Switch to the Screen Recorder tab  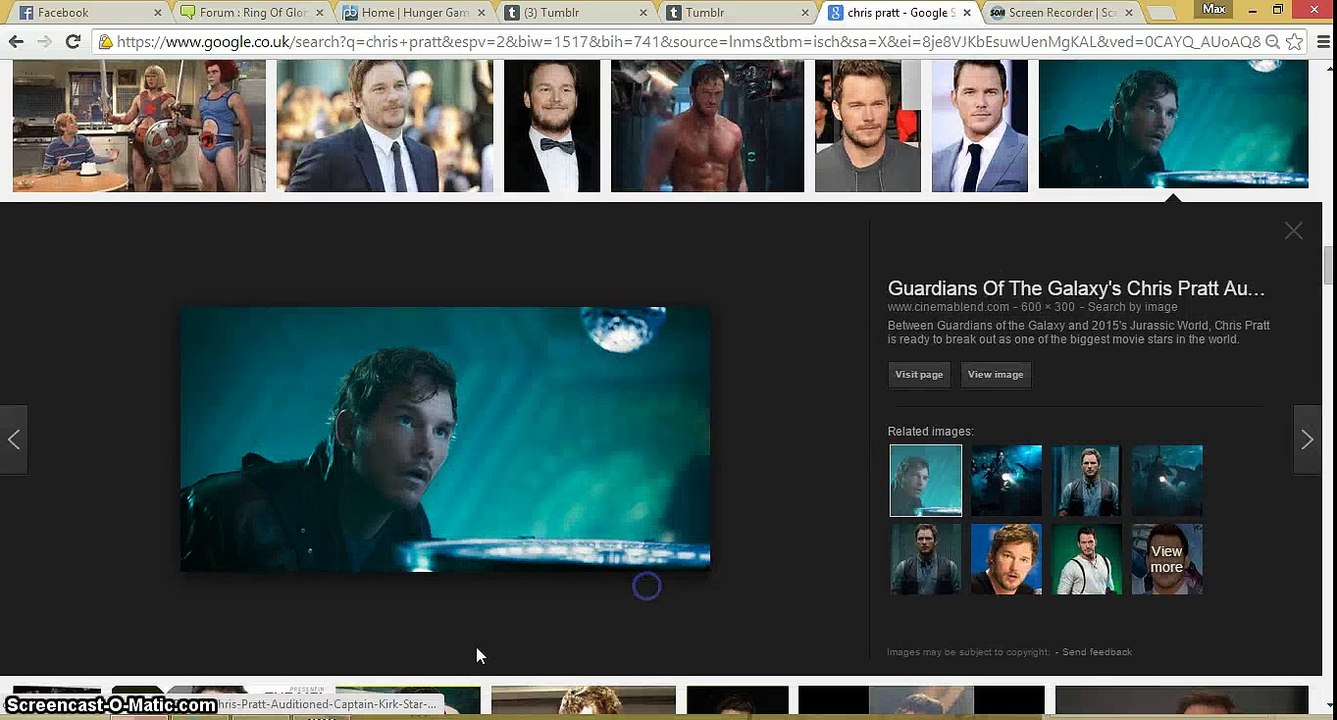coord(1060,13)
